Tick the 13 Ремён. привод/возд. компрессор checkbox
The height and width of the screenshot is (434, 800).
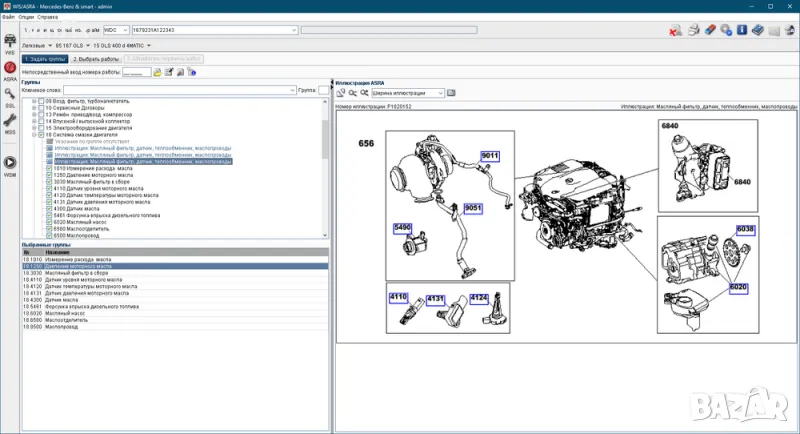coord(40,114)
